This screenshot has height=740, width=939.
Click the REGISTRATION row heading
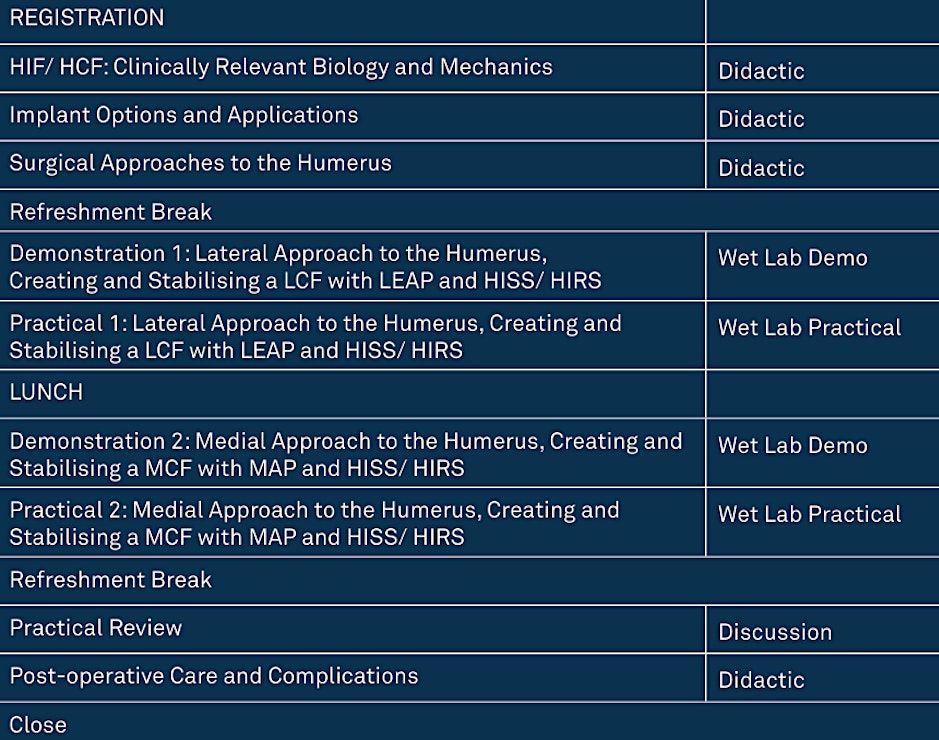tap(87, 18)
